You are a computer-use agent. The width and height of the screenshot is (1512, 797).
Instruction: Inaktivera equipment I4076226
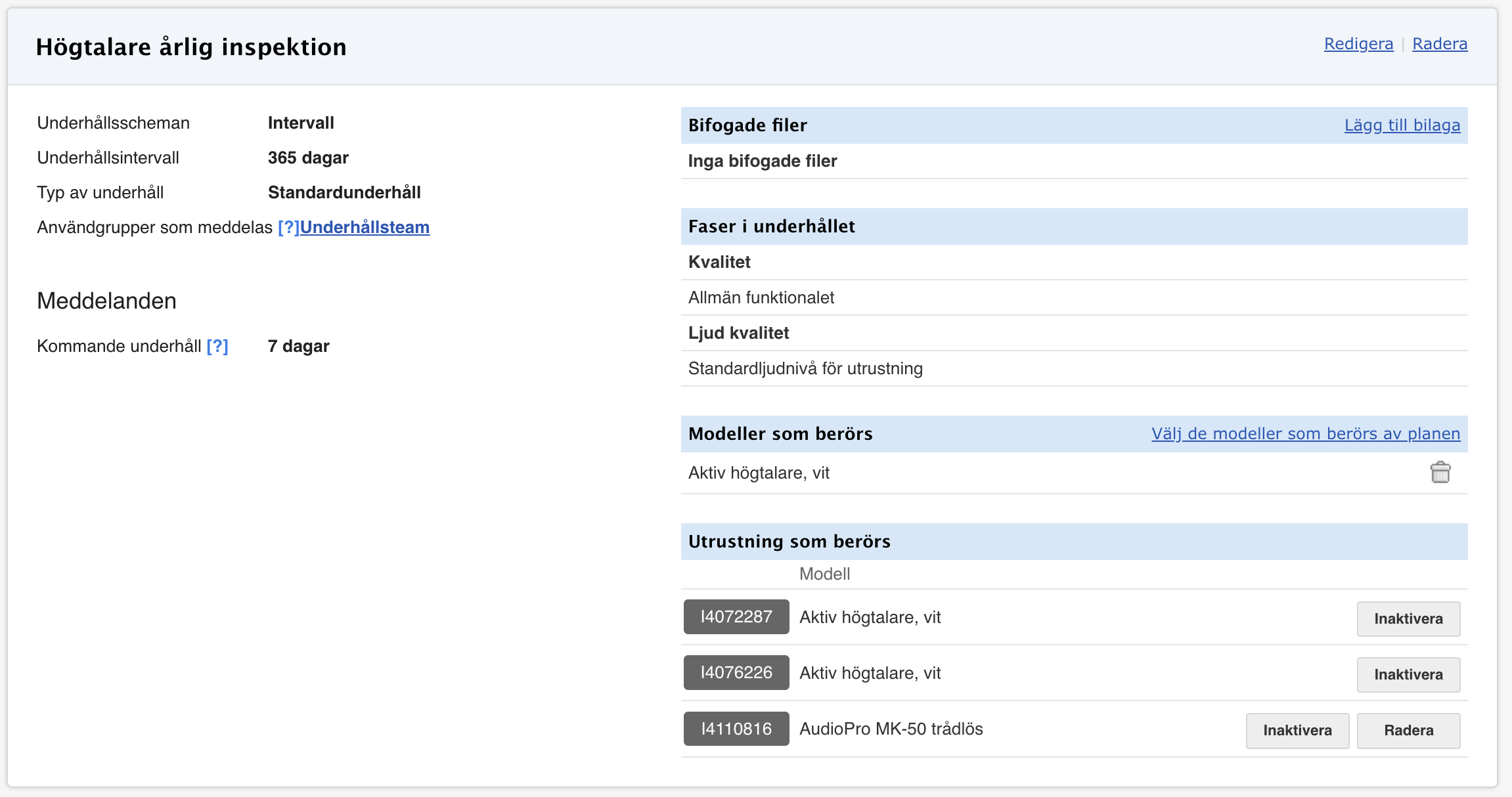point(1408,674)
